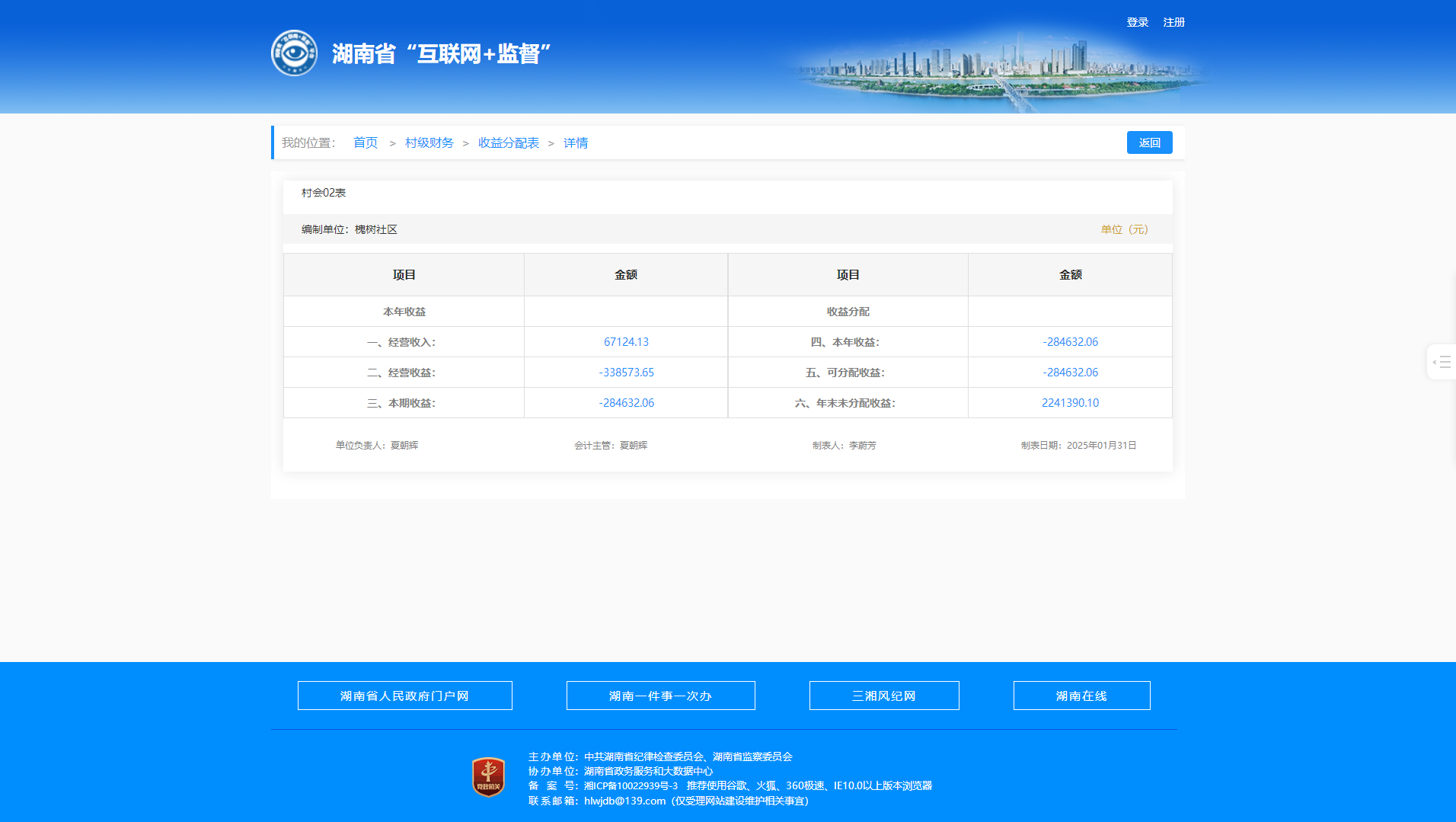Viewport: 1456px width, 822px height.
Task: Click the 三、本期收益 row label
Action: coord(401,403)
